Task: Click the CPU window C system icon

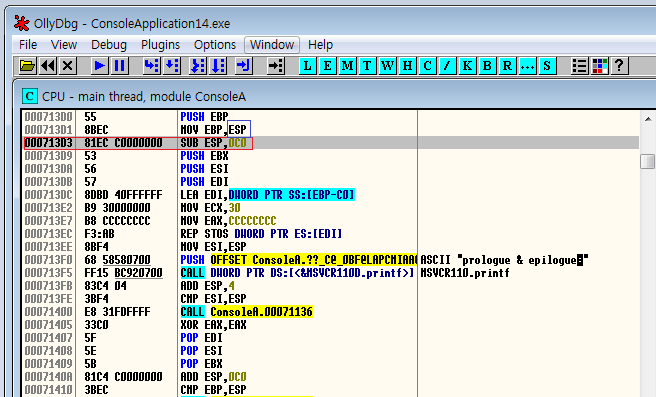Action: (x=30, y=96)
